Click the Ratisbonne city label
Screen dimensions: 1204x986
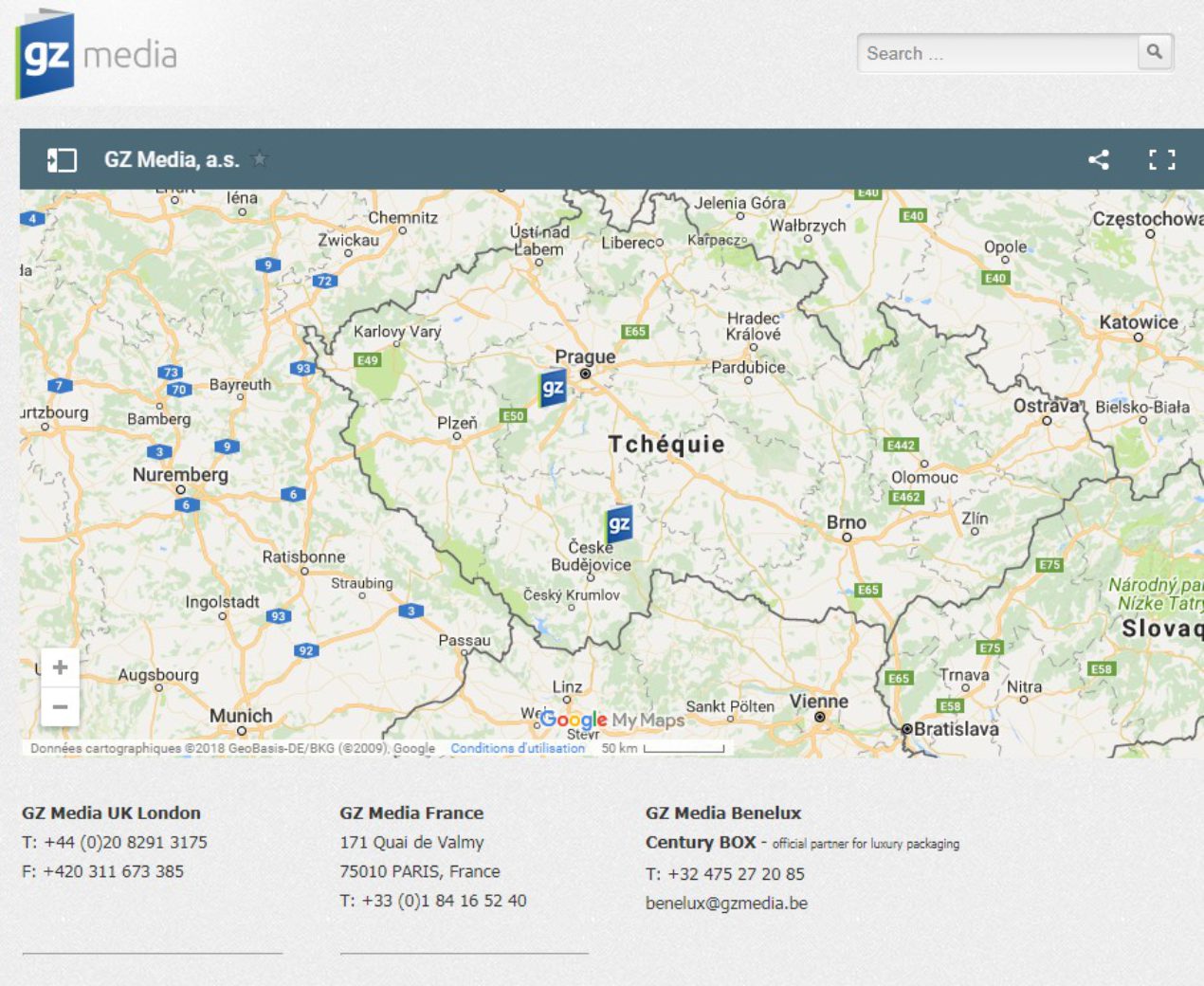[x=304, y=557]
